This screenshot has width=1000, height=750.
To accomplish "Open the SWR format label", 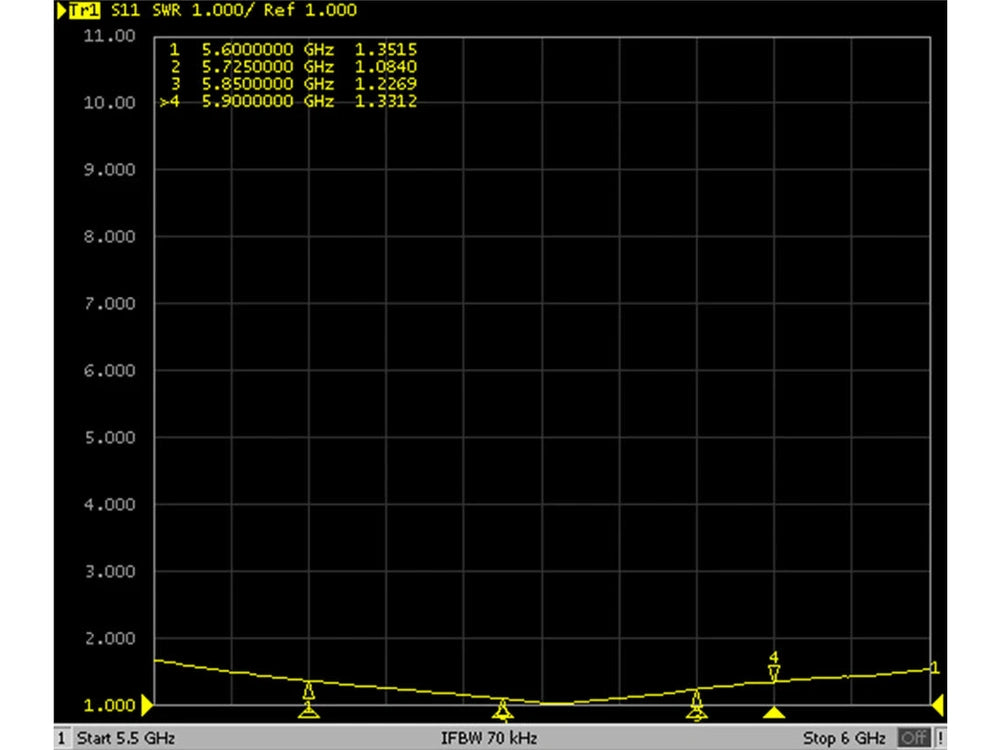I will (168, 11).
